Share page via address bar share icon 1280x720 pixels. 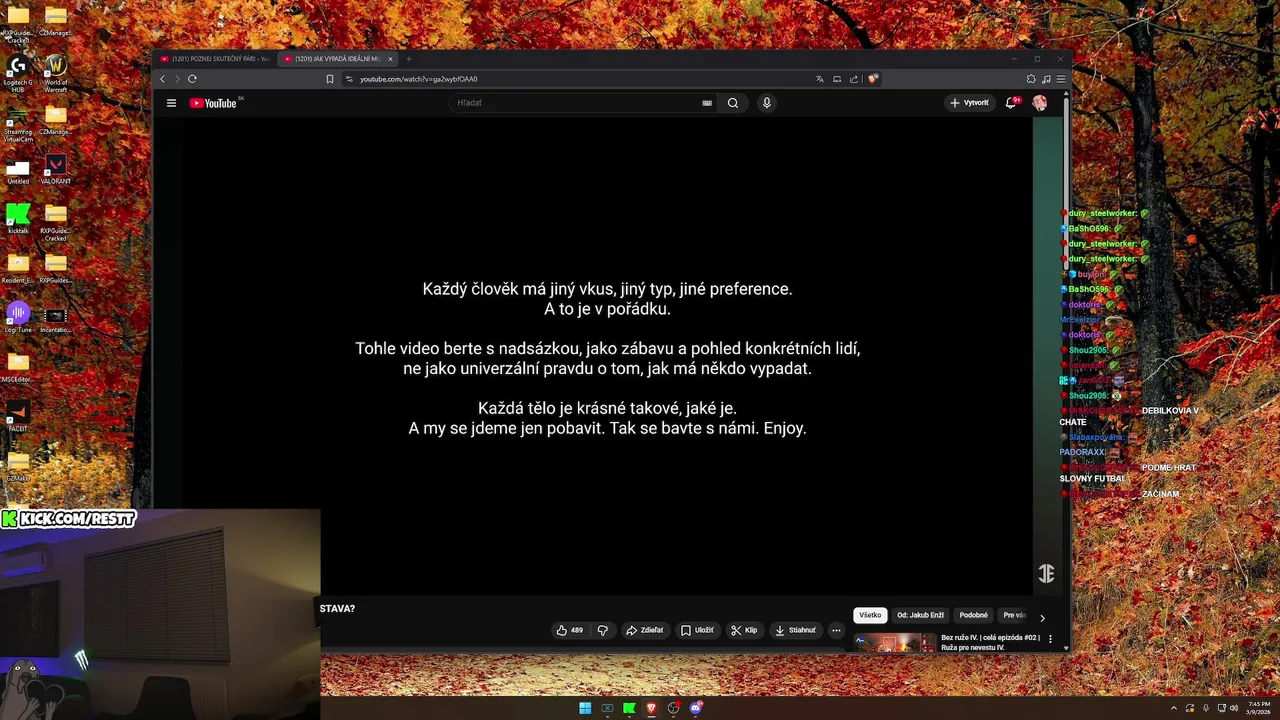854,79
